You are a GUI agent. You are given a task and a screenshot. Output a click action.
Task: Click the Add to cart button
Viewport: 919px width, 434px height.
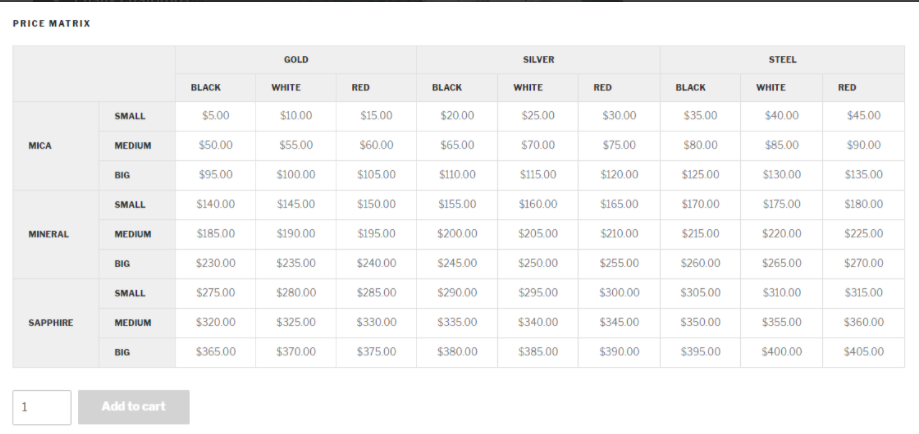pos(134,407)
